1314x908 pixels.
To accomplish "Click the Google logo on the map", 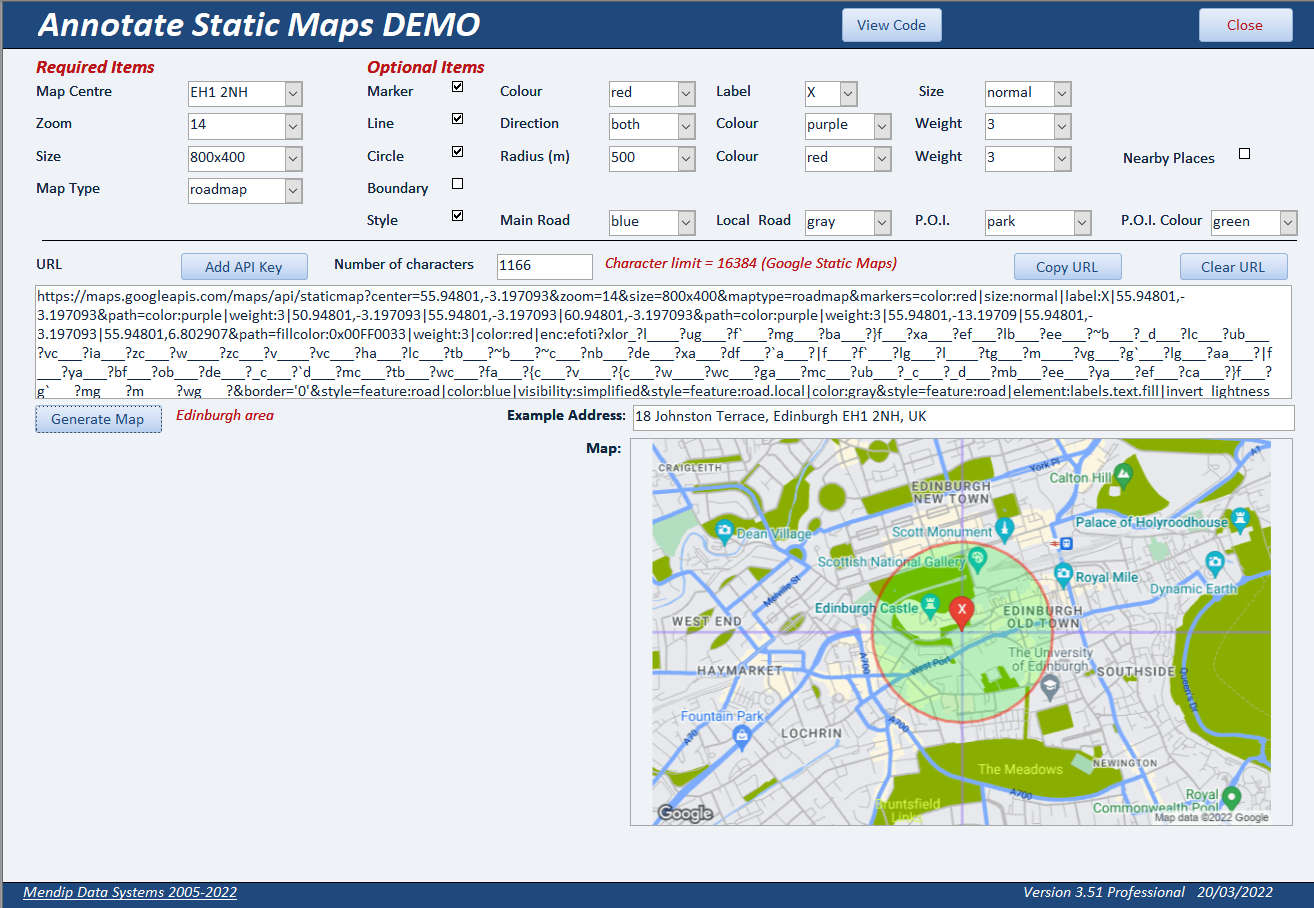I will pyautogui.click(x=685, y=813).
